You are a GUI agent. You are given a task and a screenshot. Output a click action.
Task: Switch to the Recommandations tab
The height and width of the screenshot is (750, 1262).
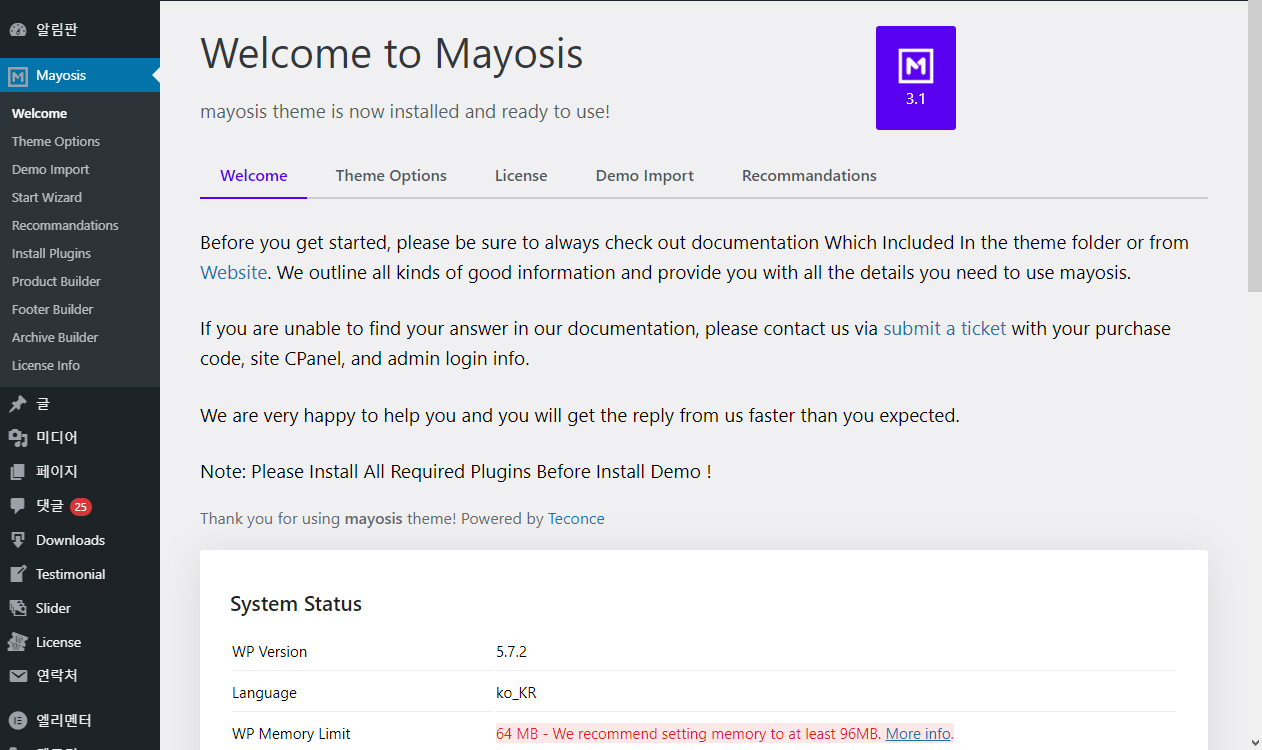click(x=809, y=176)
